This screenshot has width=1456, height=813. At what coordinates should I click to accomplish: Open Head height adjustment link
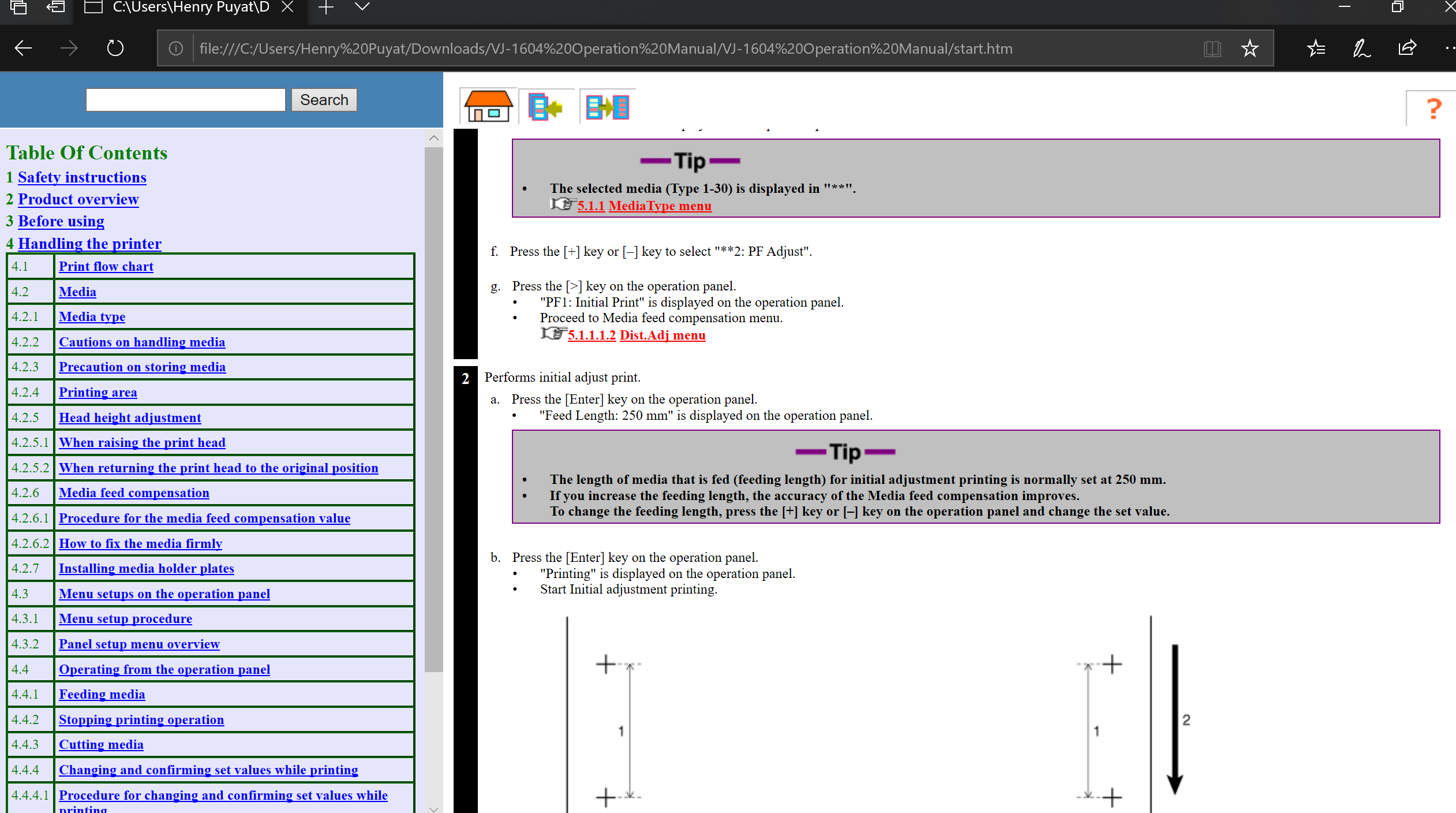(x=130, y=417)
